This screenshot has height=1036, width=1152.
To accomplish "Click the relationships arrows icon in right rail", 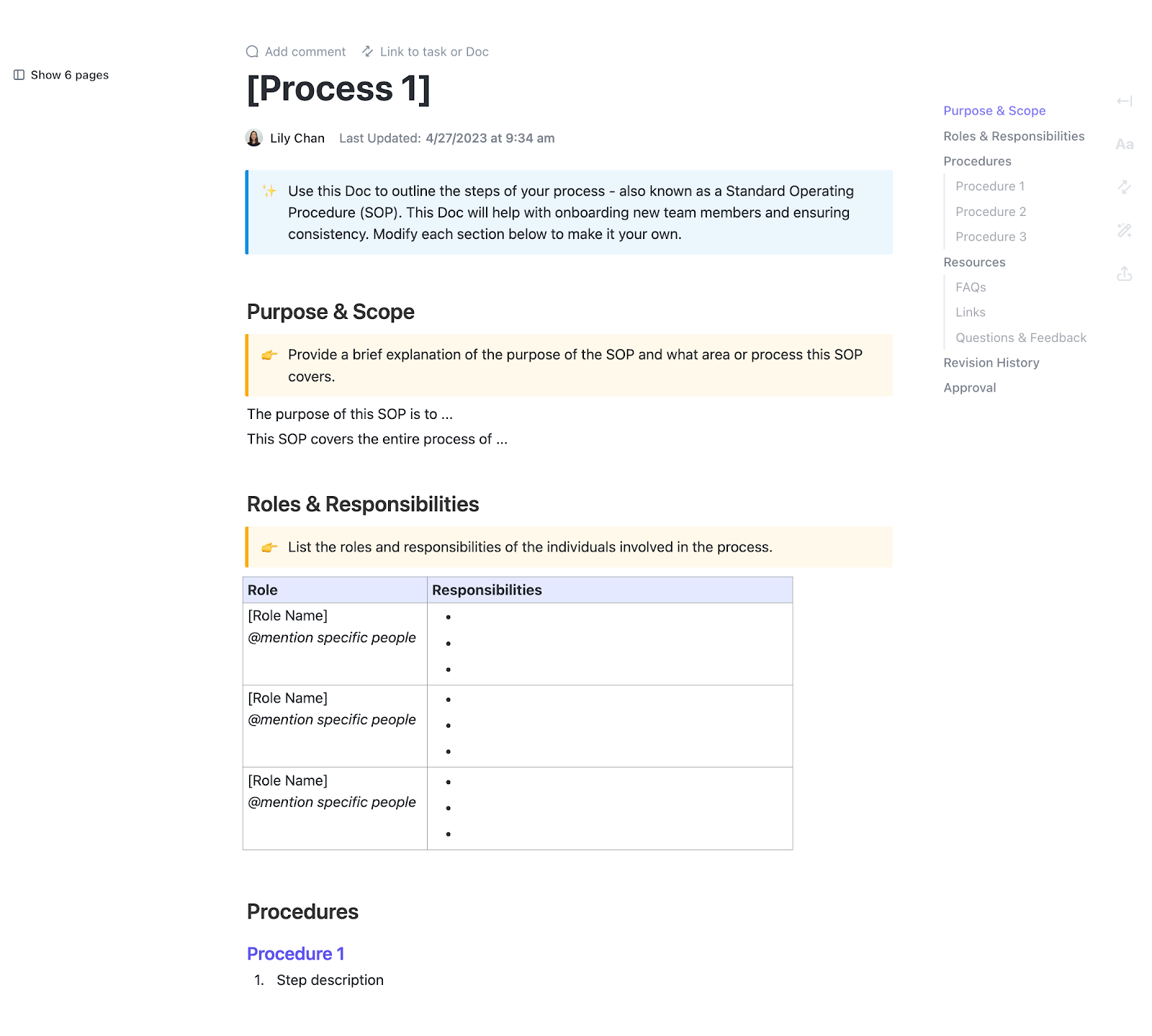I will coord(1124,187).
